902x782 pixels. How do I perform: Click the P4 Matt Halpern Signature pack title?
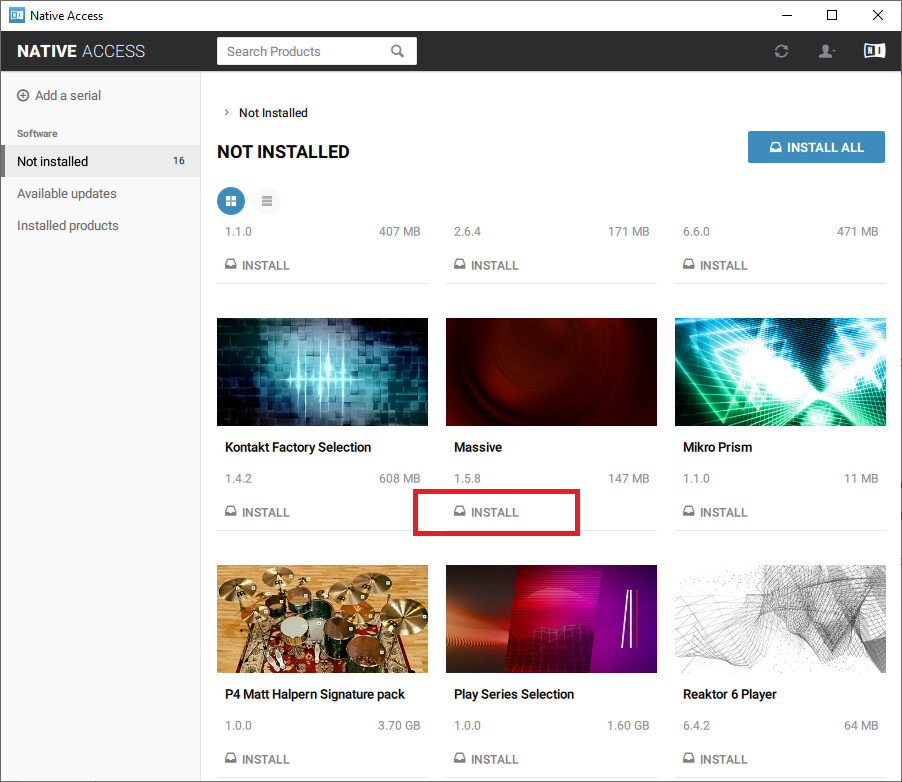pyautogui.click(x=315, y=694)
